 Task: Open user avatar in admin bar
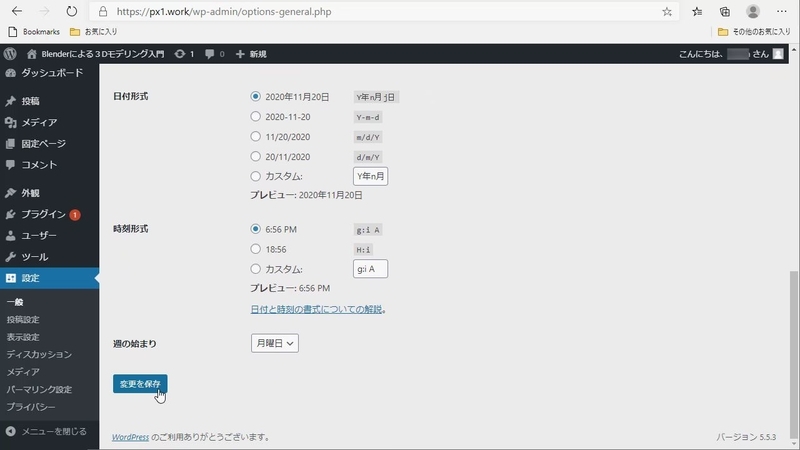[x=778, y=54]
